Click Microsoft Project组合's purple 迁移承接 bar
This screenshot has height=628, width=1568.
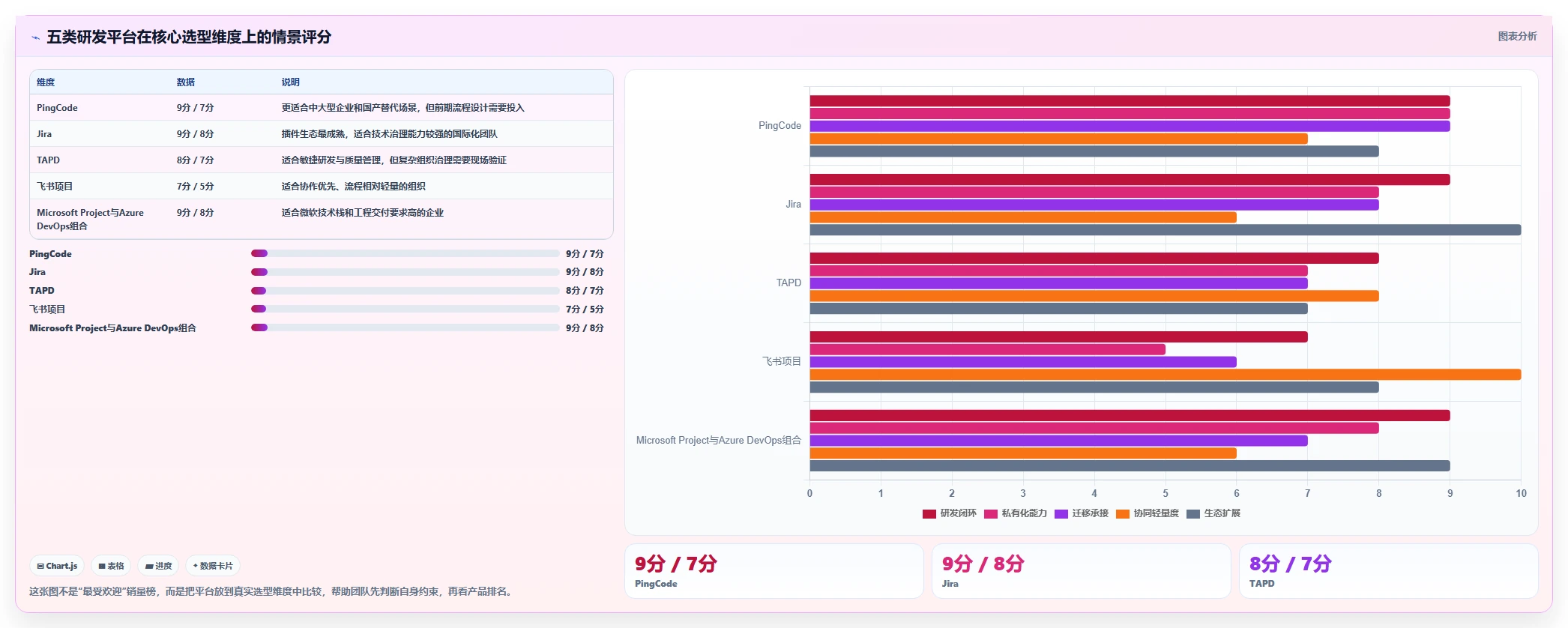1058,441
